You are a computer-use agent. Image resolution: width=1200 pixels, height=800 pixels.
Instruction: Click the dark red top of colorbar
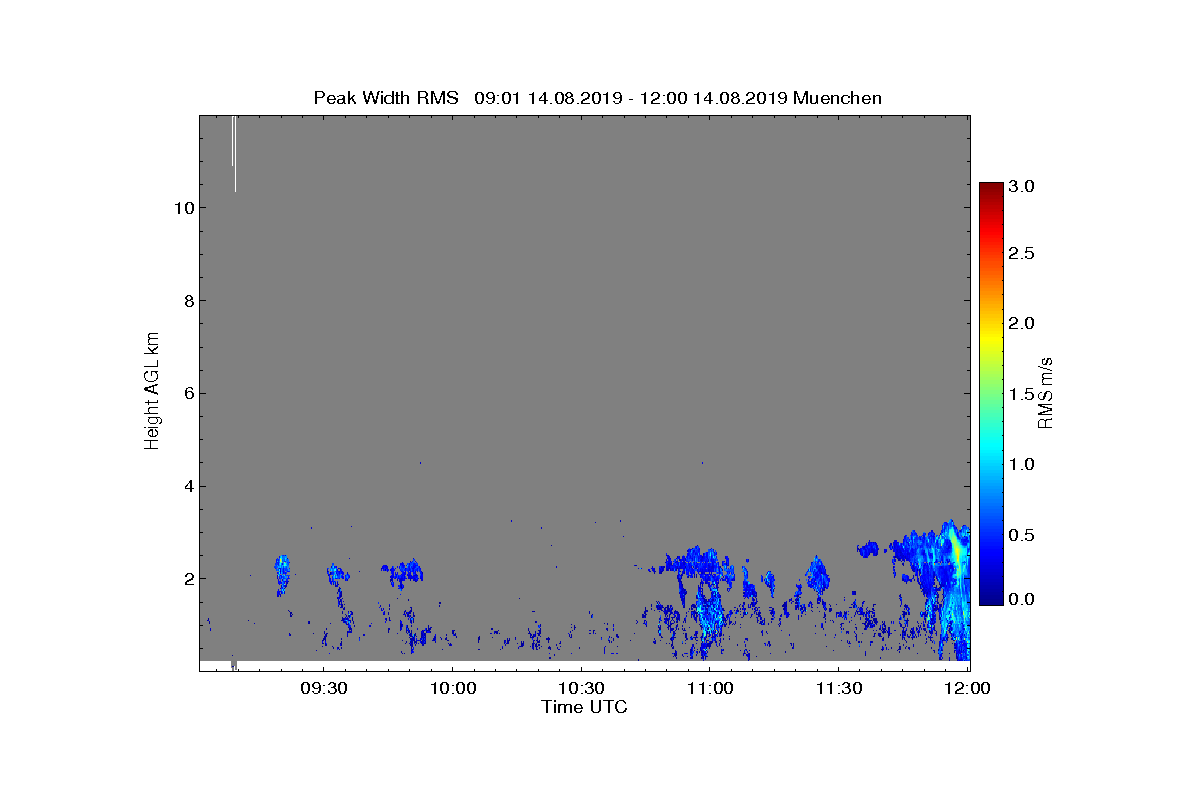click(x=991, y=190)
